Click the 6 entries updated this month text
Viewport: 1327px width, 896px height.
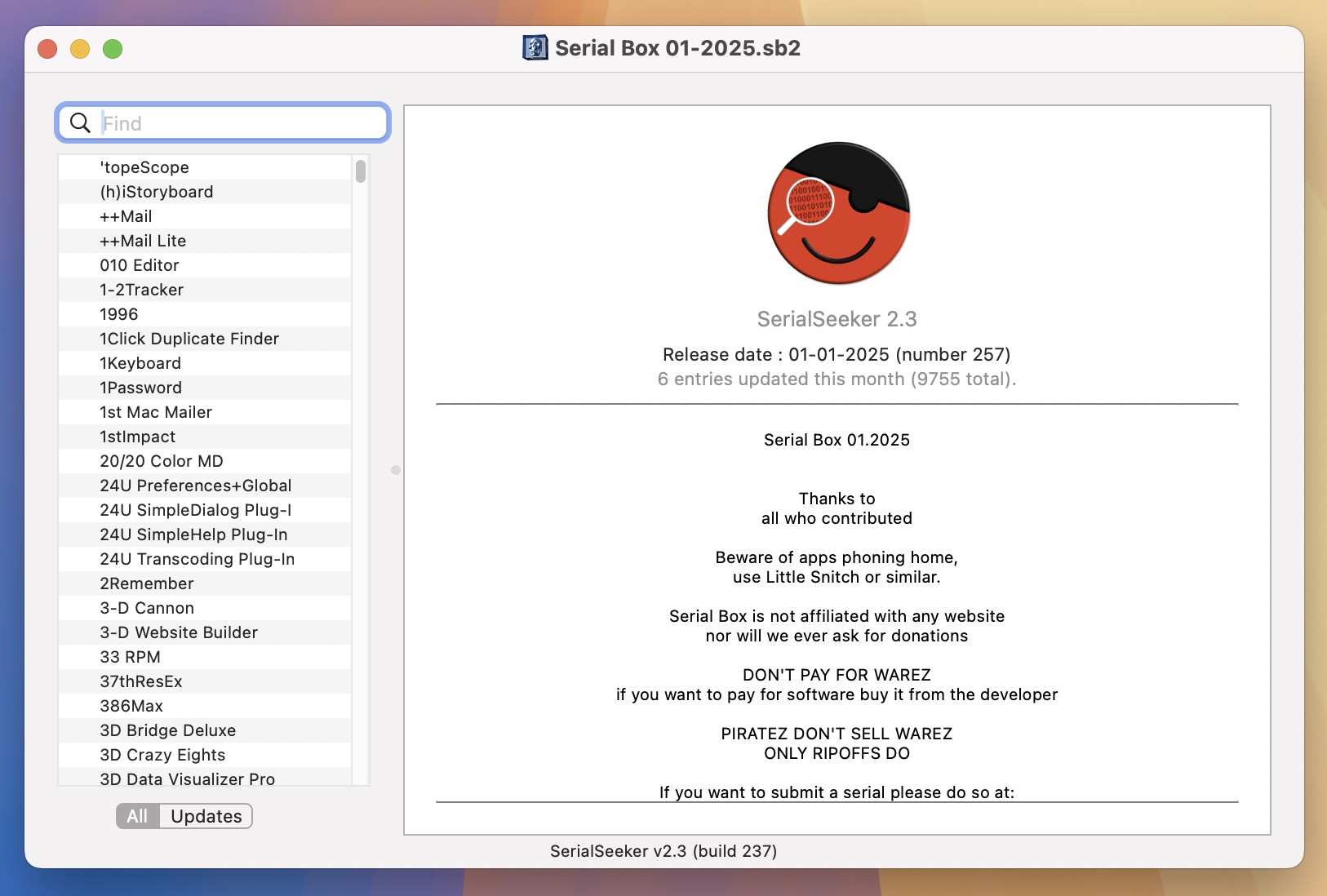click(837, 379)
